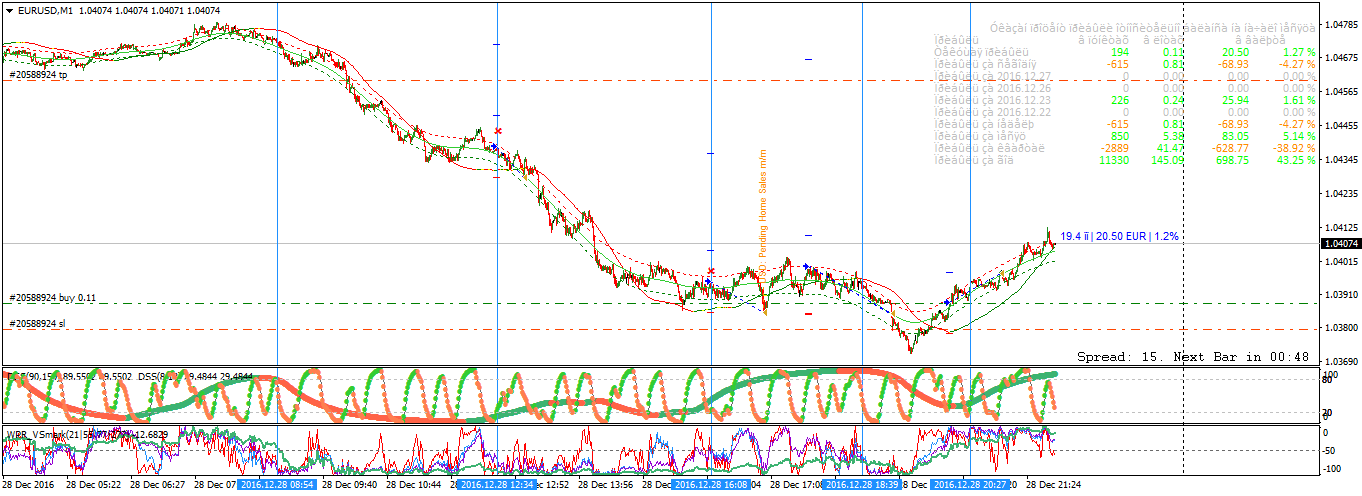1362x496 pixels.
Task: Click the 2016.12.28 18:39 time marker
Action: coord(860,485)
